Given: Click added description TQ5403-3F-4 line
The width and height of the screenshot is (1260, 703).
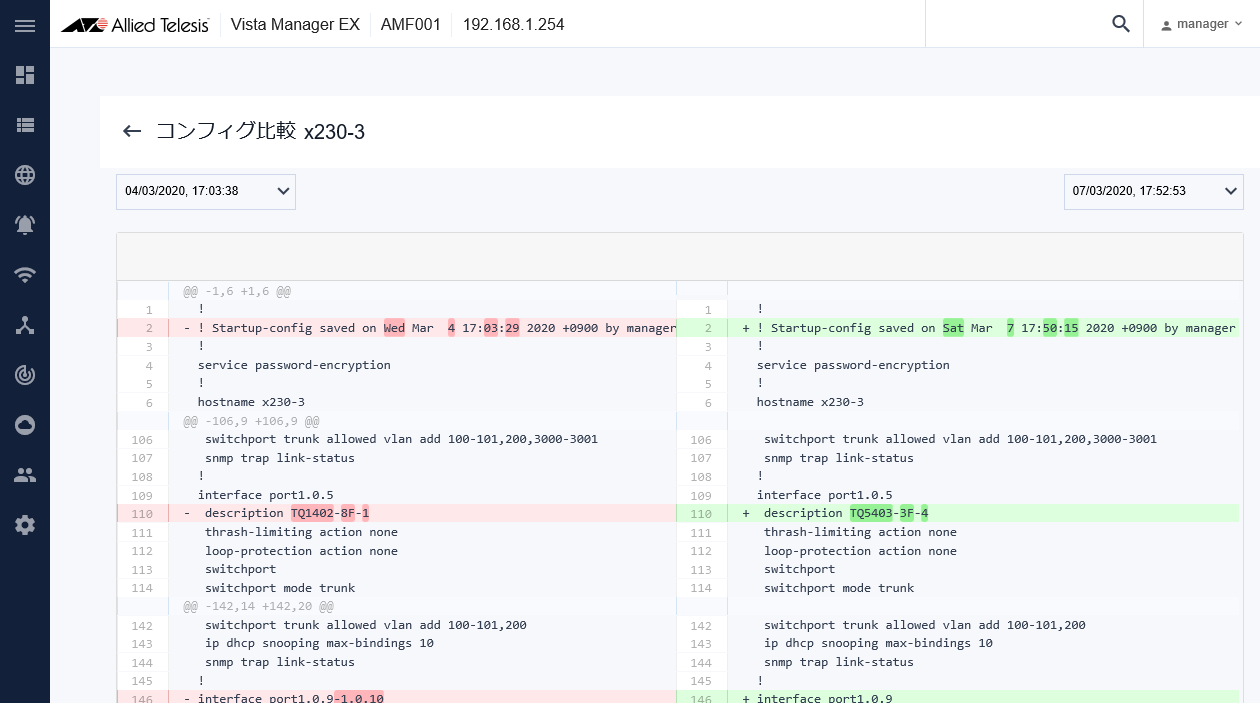Looking at the screenshot, I should pyautogui.click(x=888, y=513).
